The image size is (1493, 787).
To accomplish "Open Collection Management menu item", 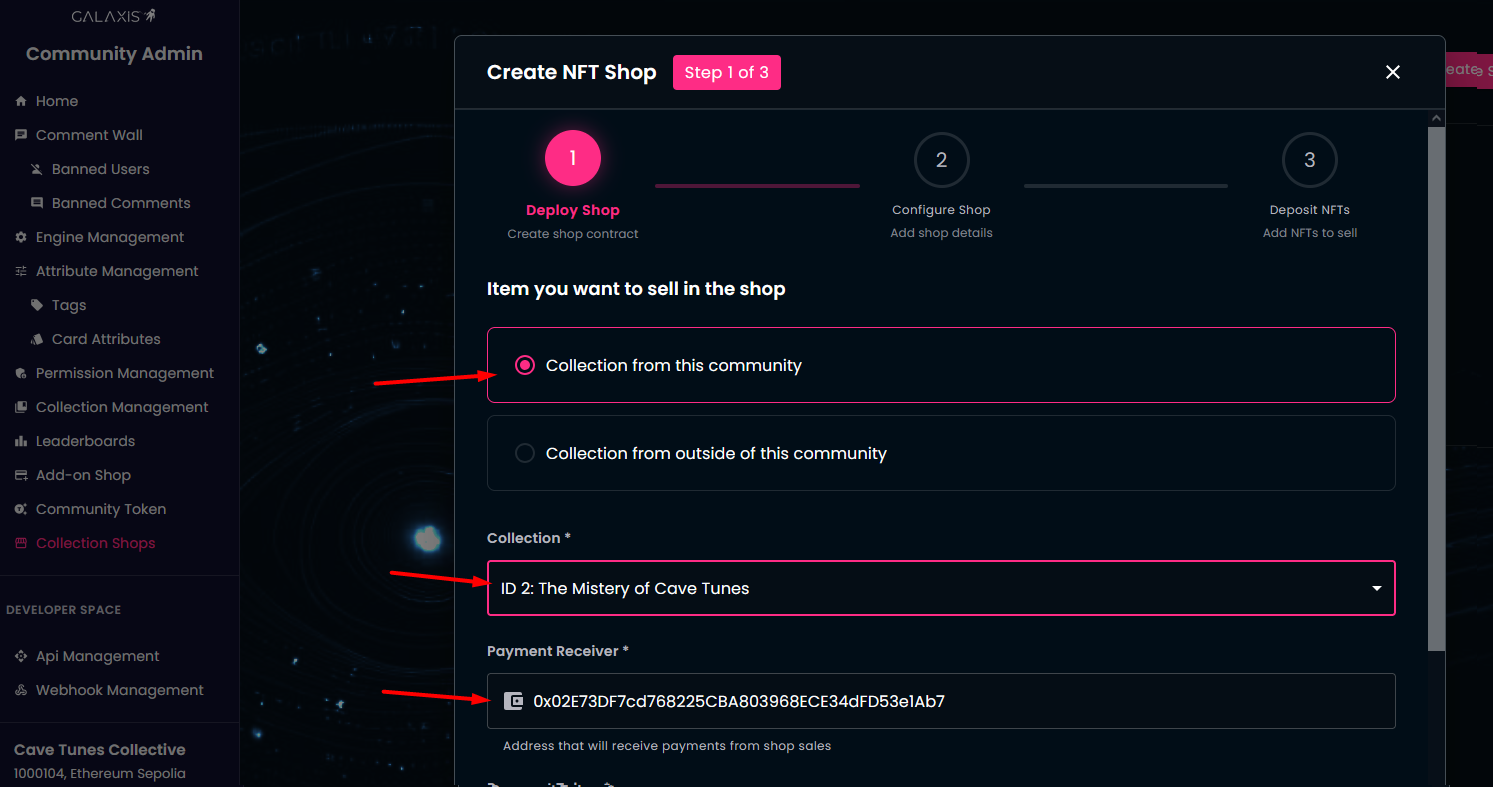I will [x=122, y=407].
